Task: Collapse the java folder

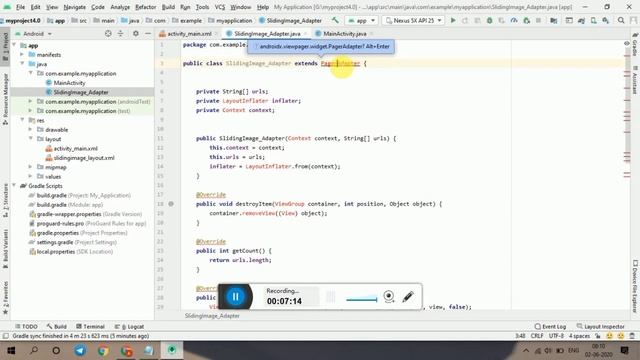Action: (x=22, y=64)
